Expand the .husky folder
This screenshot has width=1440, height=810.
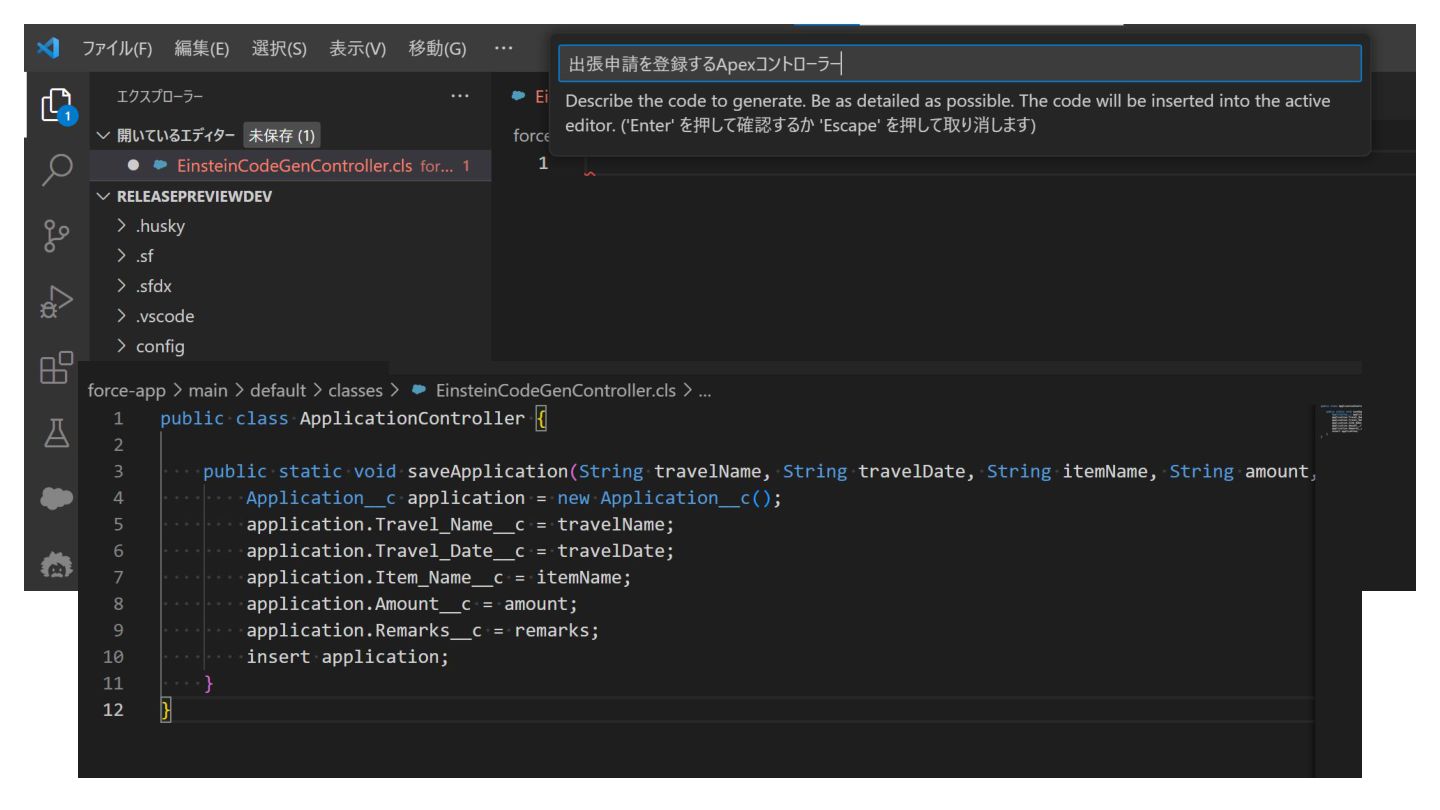click(x=160, y=226)
